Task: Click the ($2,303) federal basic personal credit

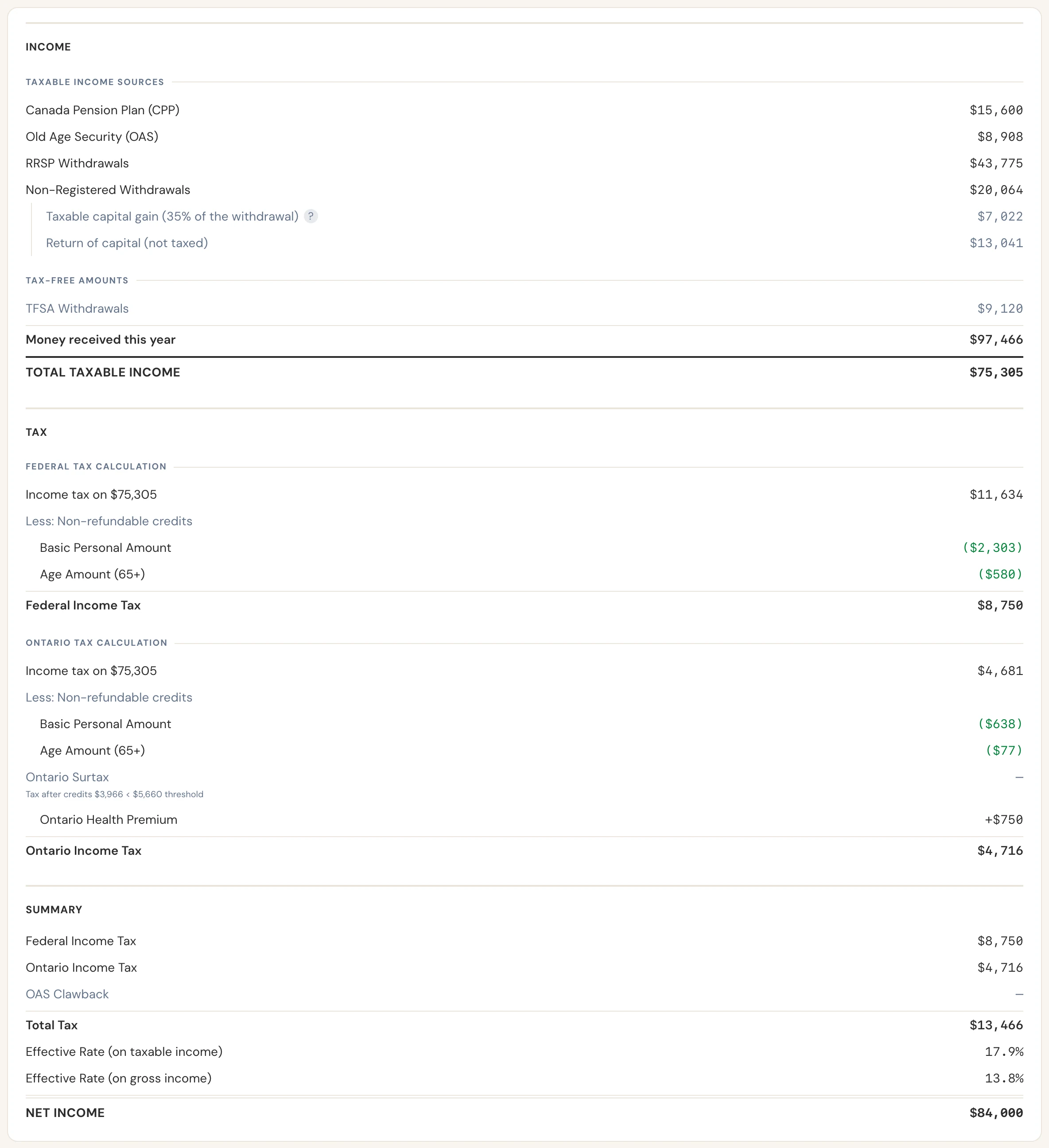Action: 993,548
